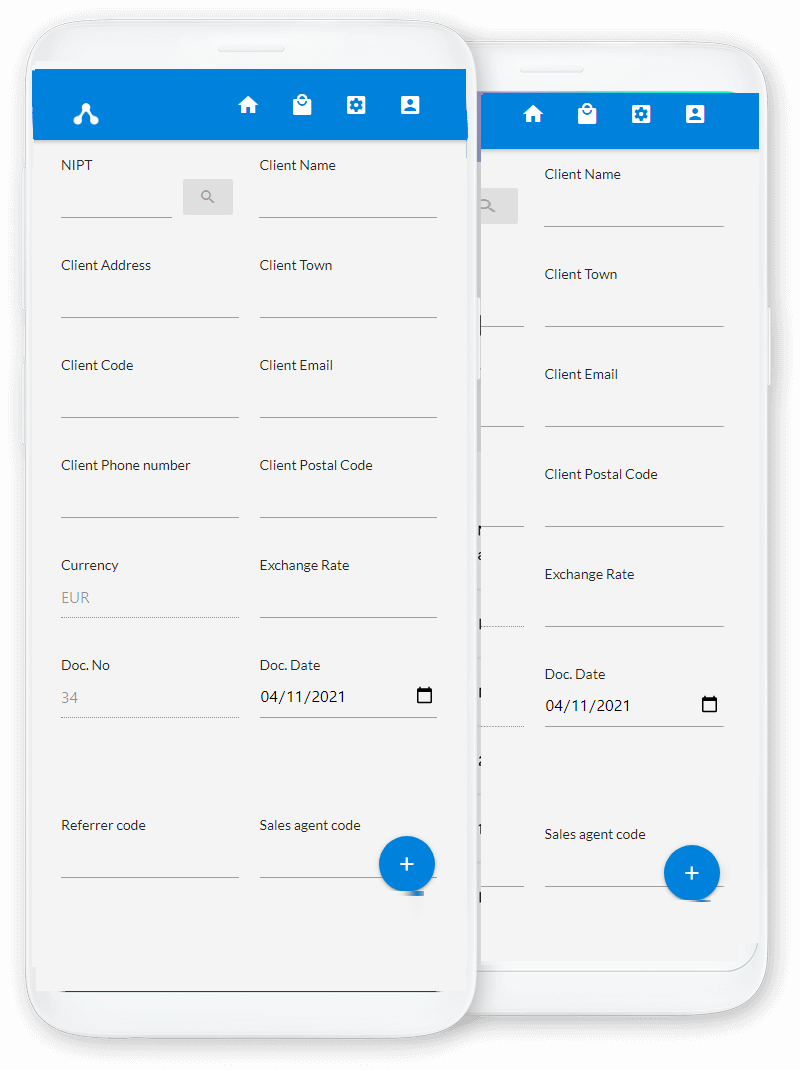Image resolution: width=800 pixels, height=1070 pixels.
Task: Click the Referrer code input field
Action: pos(149,860)
